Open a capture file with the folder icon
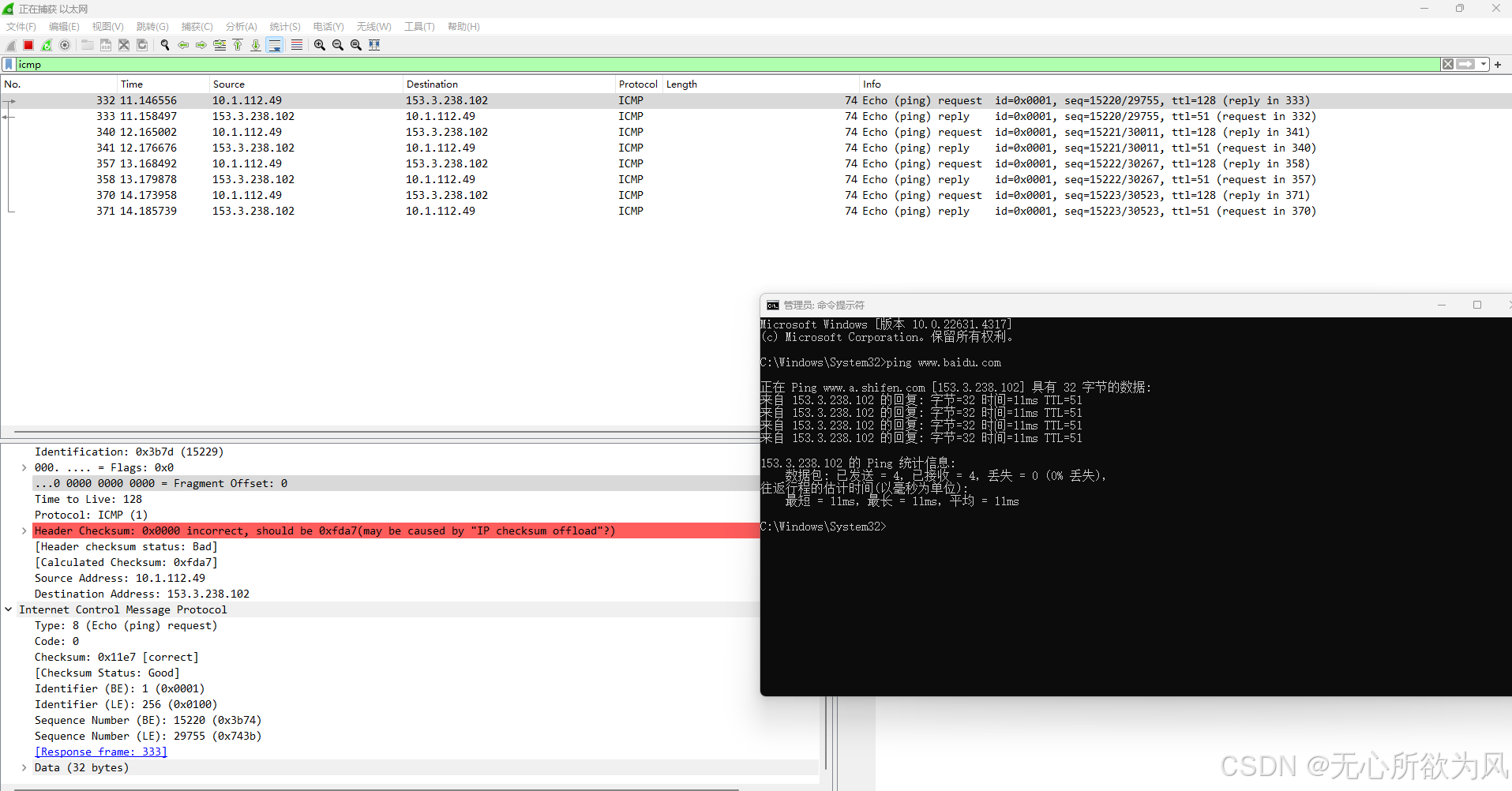 pyautogui.click(x=88, y=45)
